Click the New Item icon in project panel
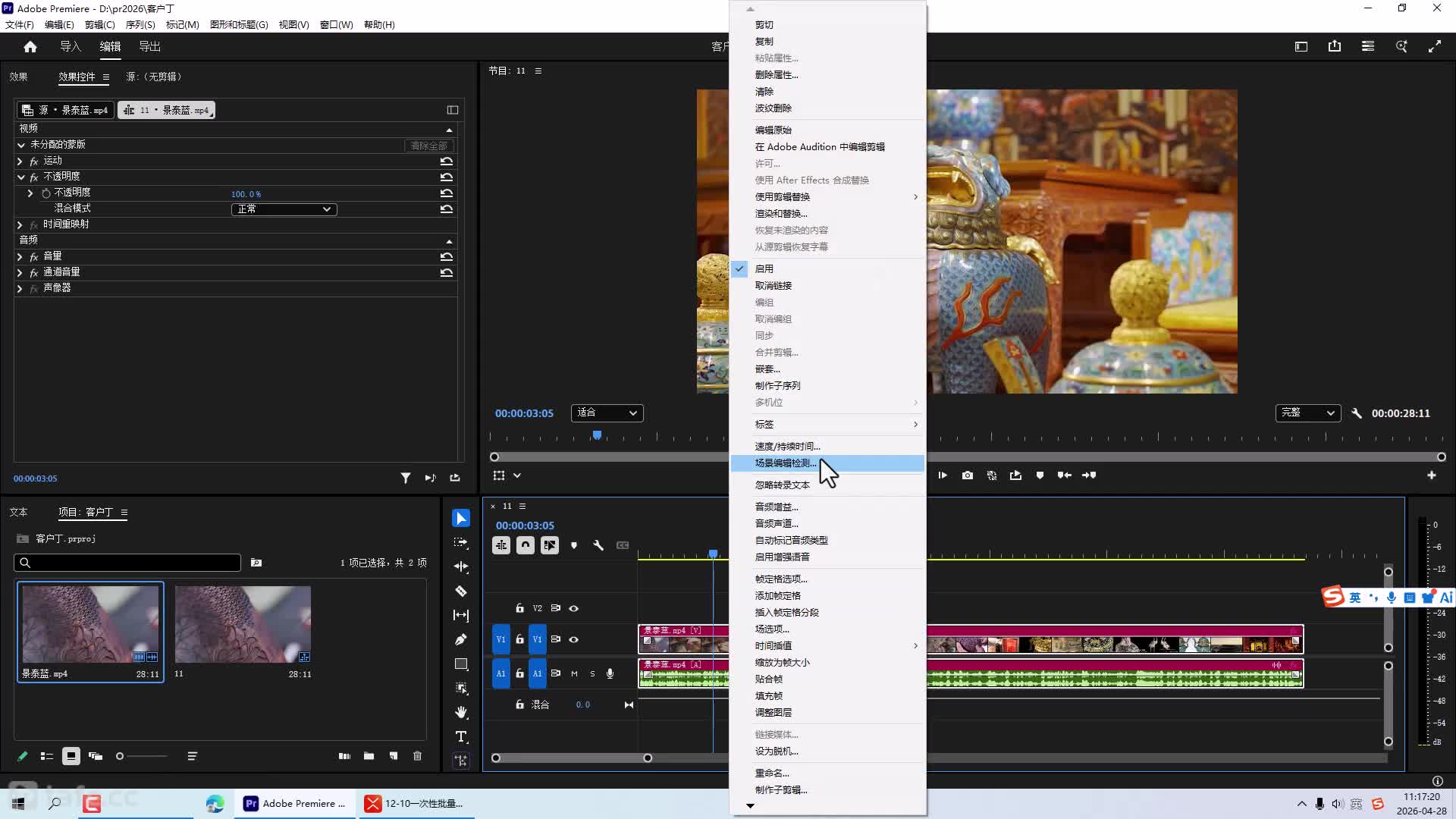1456x819 pixels. click(x=393, y=756)
